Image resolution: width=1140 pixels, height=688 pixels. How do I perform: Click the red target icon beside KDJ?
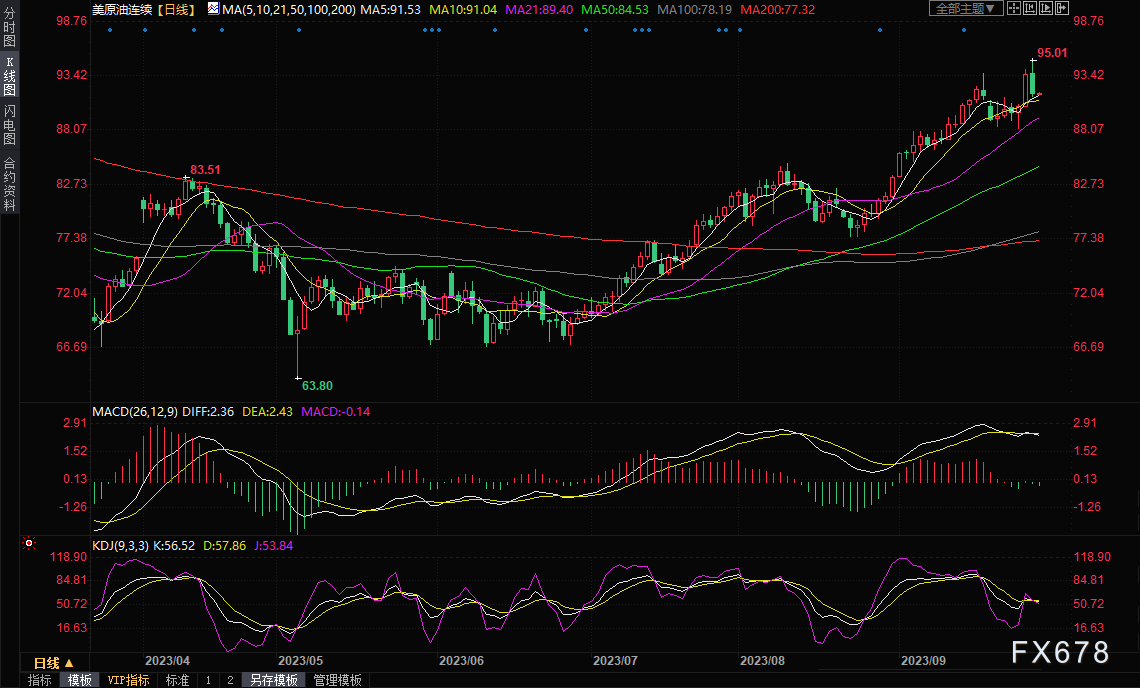pos(29,543)
